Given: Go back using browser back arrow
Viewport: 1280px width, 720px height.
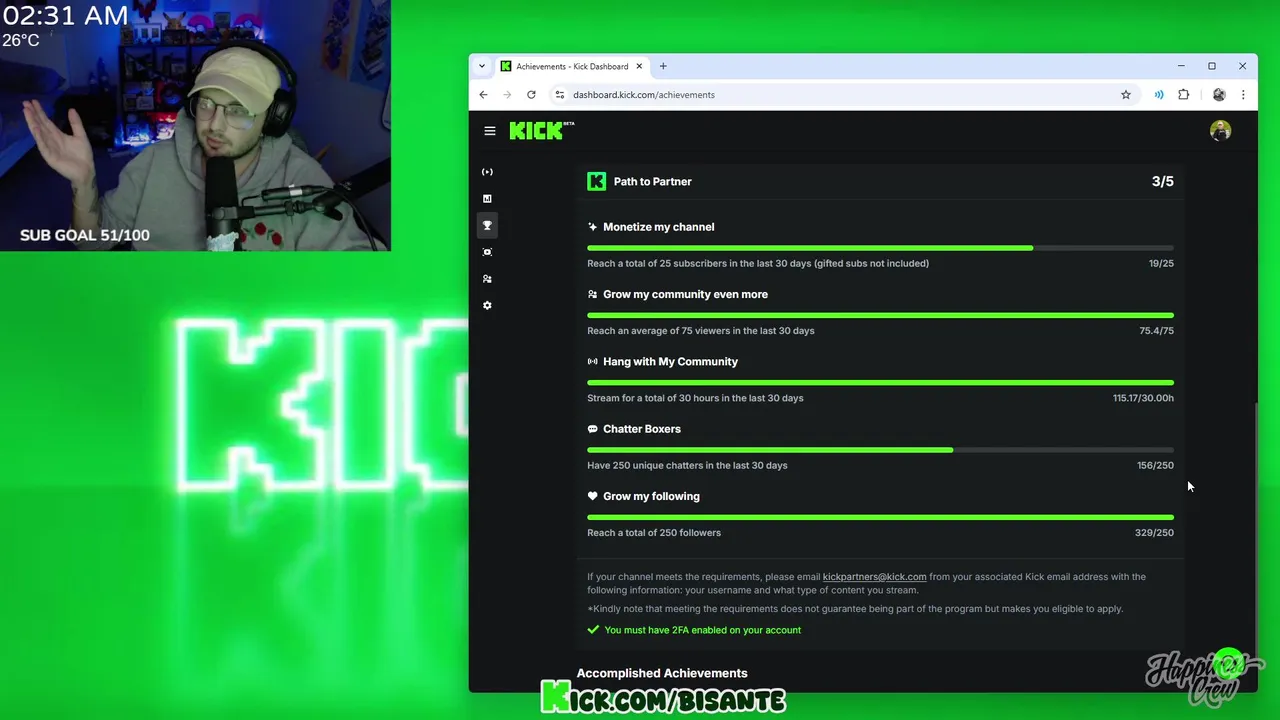Looking at the screenshot, I should pos(483,95).
